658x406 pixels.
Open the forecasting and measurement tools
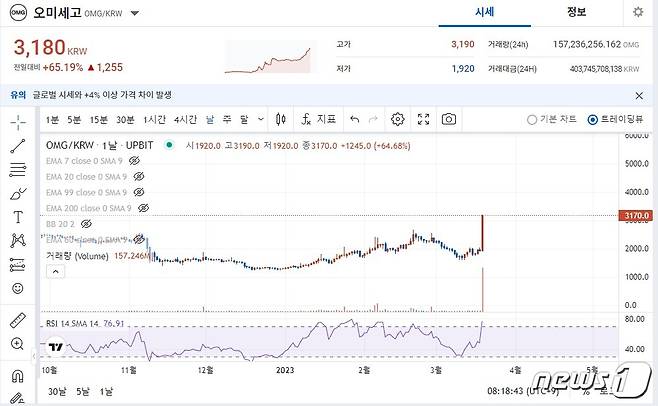coord(18,265)
